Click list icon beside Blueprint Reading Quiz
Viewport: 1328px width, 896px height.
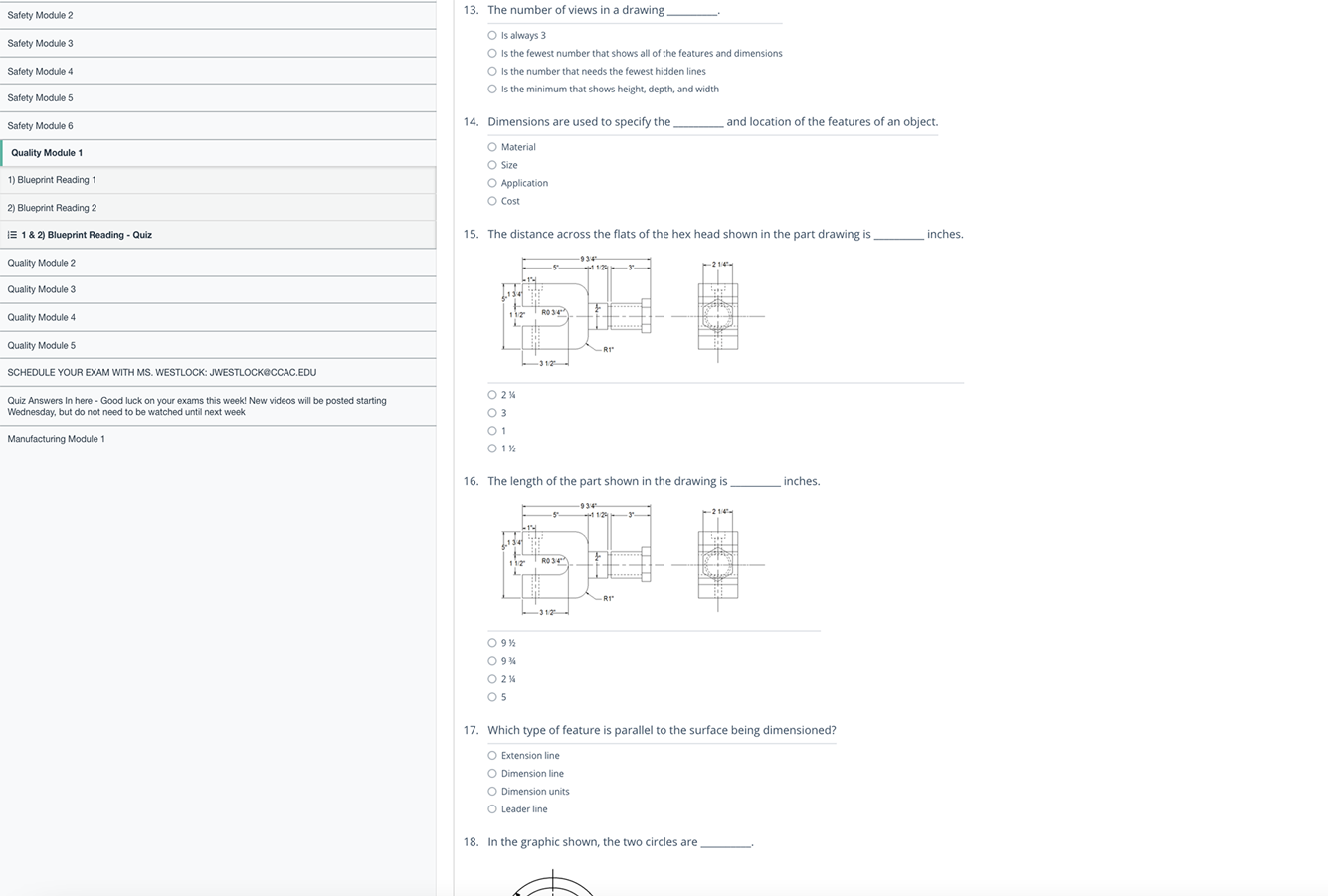12,235
